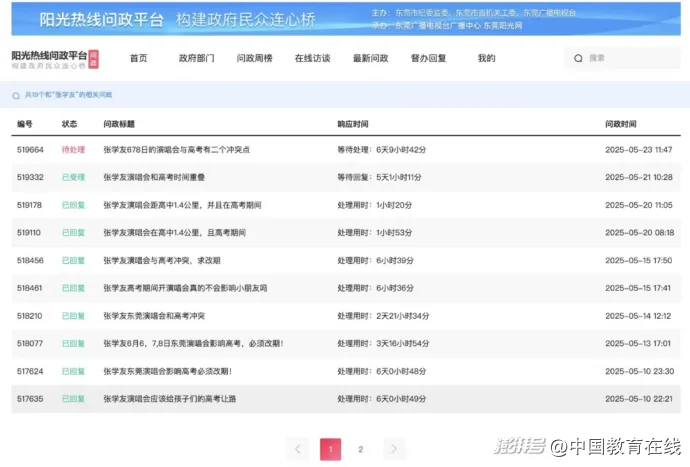
Task: Go to next page arrow
Action: pos(395,450)
